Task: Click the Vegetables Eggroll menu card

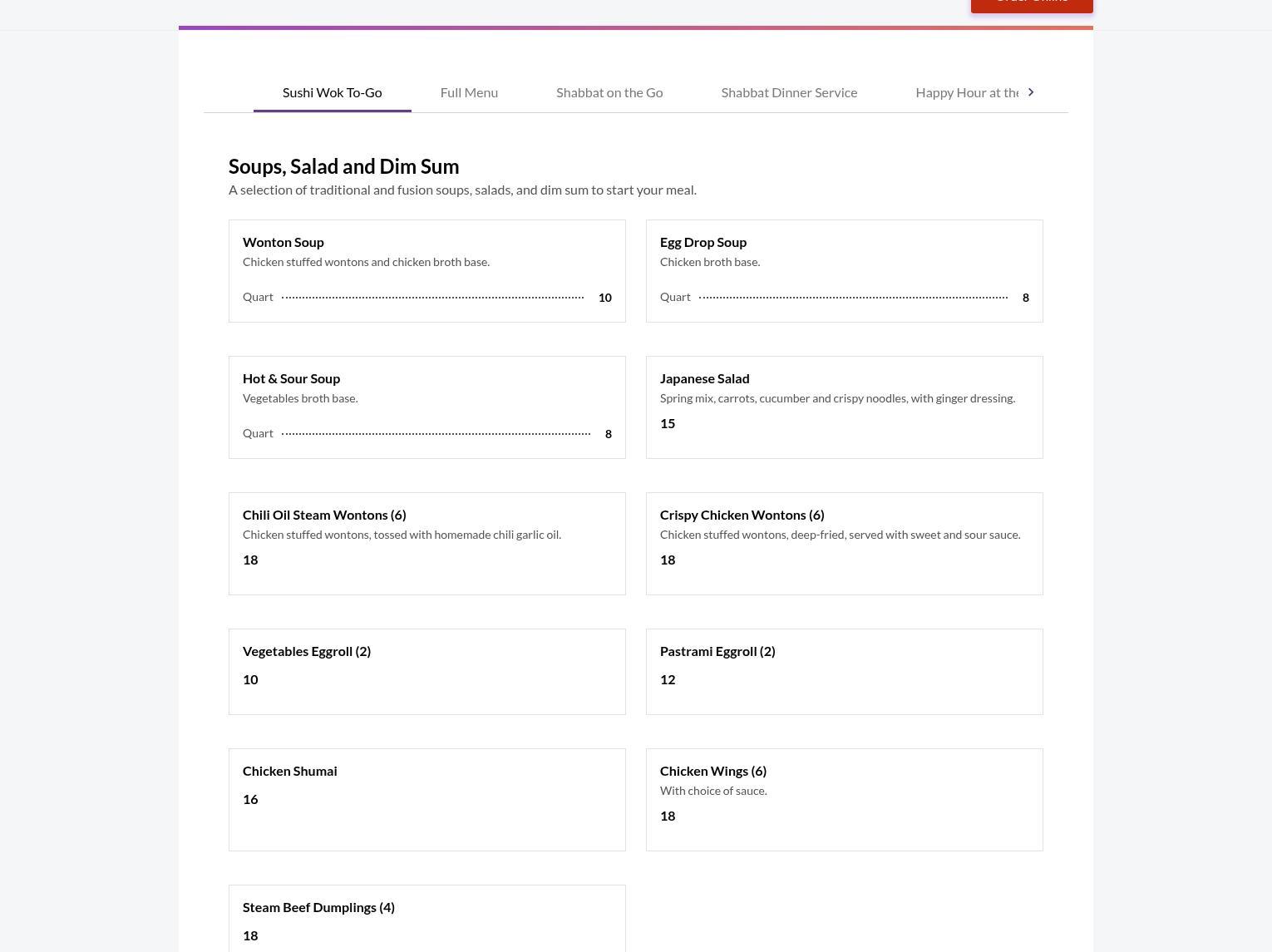Action: 426,671
